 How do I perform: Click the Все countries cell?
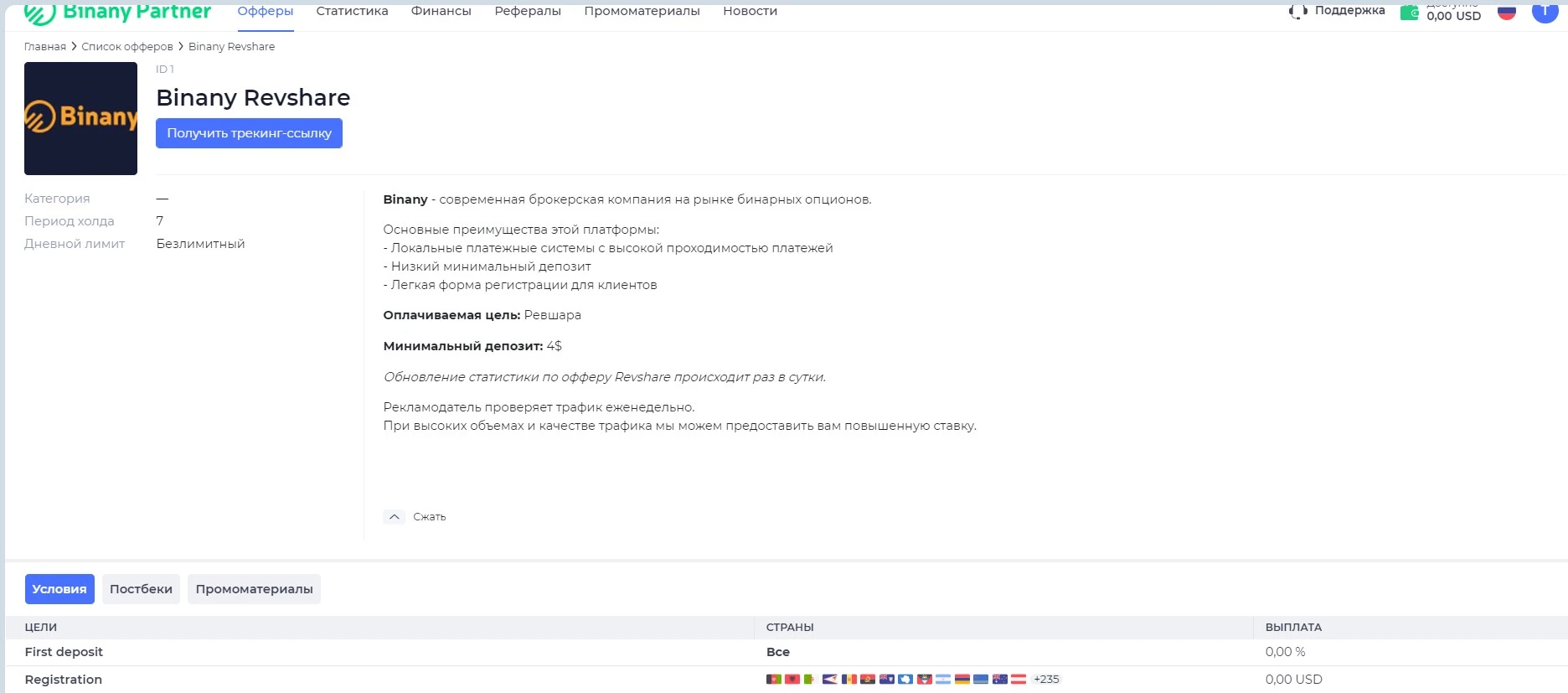click(x=778, y=652)
